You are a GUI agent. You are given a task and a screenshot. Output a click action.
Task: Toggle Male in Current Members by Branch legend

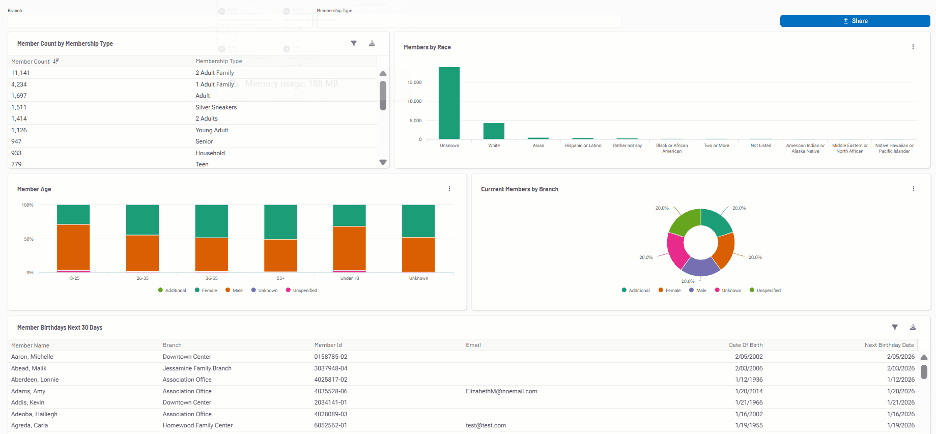pos(703,290)
